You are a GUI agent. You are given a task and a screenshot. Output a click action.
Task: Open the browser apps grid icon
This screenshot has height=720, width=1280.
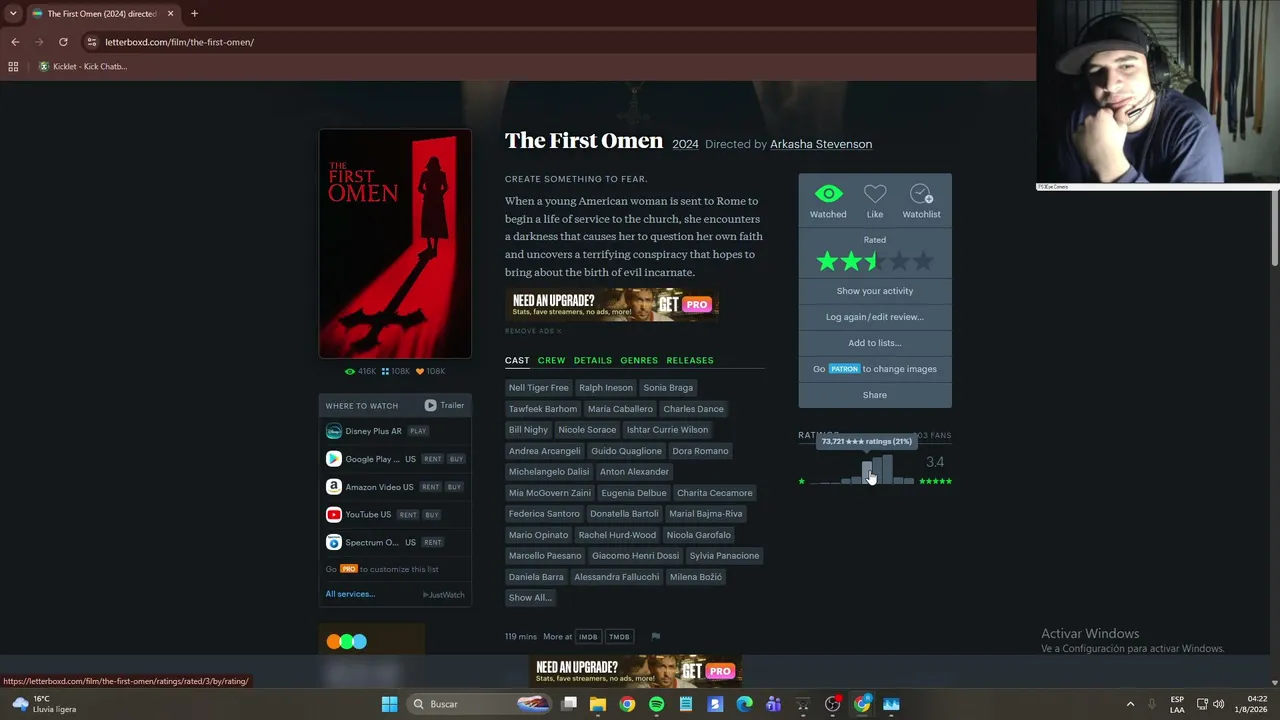(13, 67)
